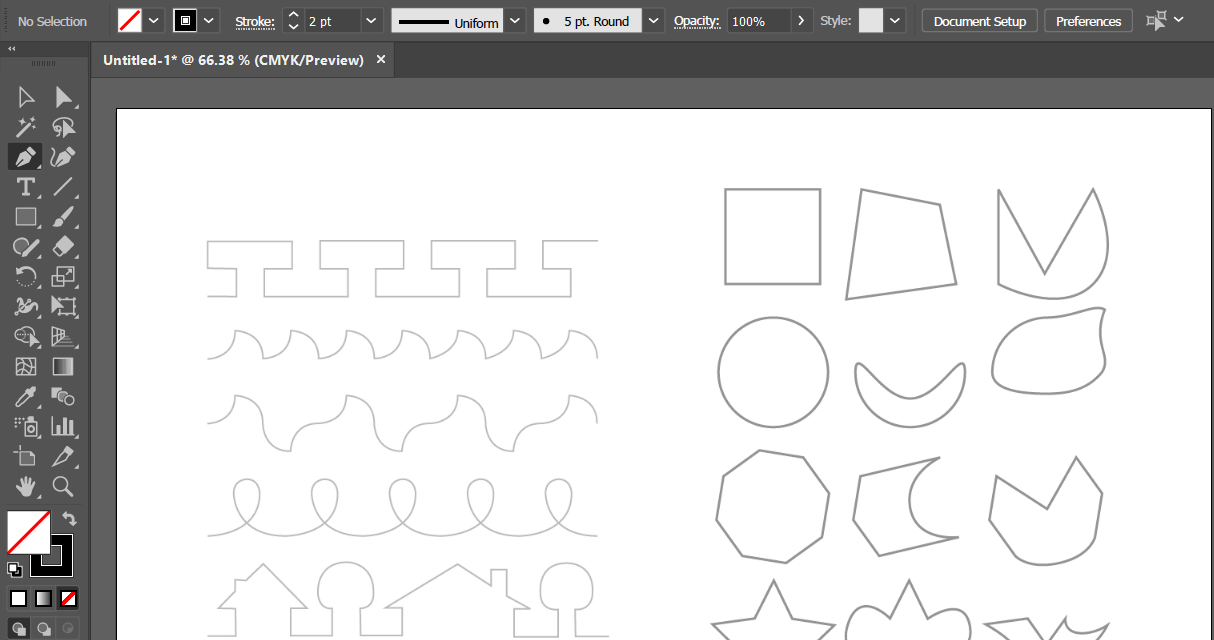Select the Gradient tool

pyautogui.click(x=64, y=367)
